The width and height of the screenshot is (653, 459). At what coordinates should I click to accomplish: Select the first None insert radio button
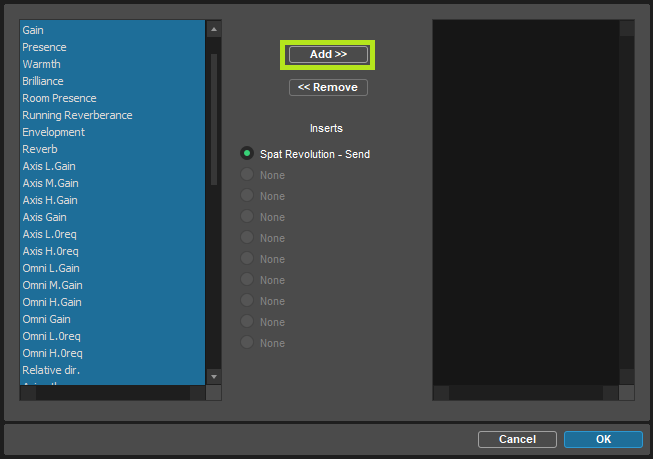(246, 175)
